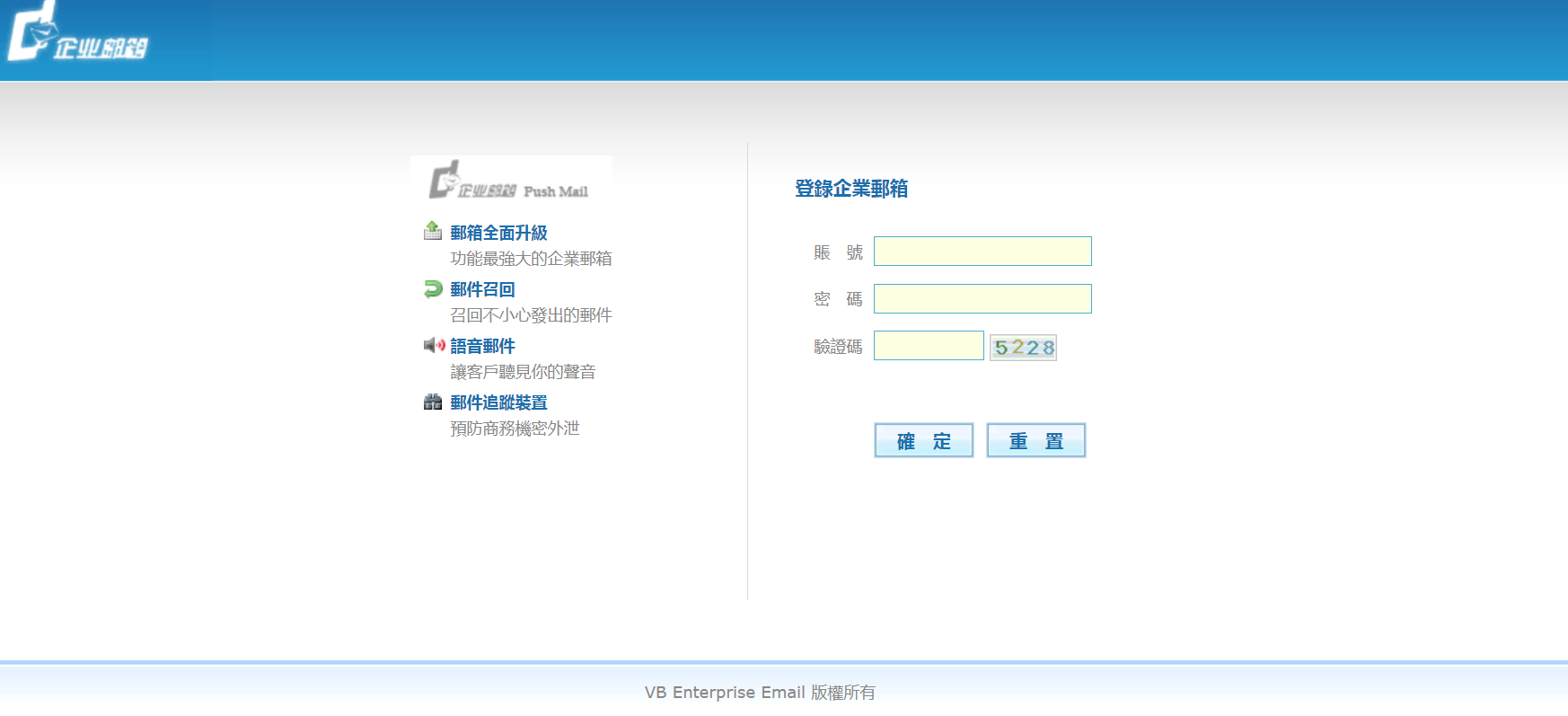
Task: Click the 登錄企業郵箱 heading
Action: pyautogui.click(x=851, y=189)
